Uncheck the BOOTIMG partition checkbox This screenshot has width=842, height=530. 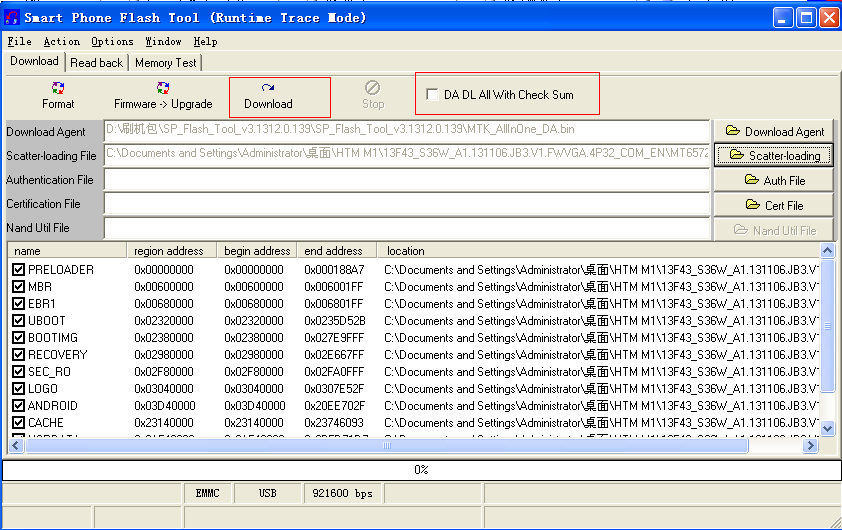18,338
